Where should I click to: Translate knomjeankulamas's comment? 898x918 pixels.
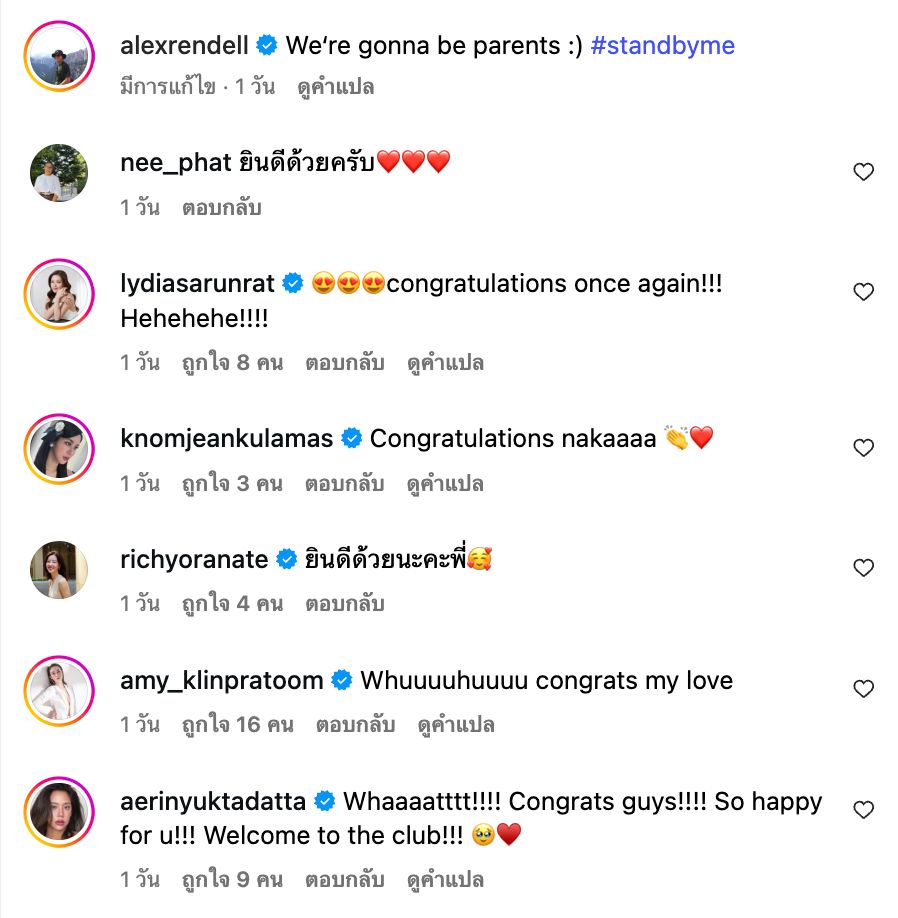[445, 484]
